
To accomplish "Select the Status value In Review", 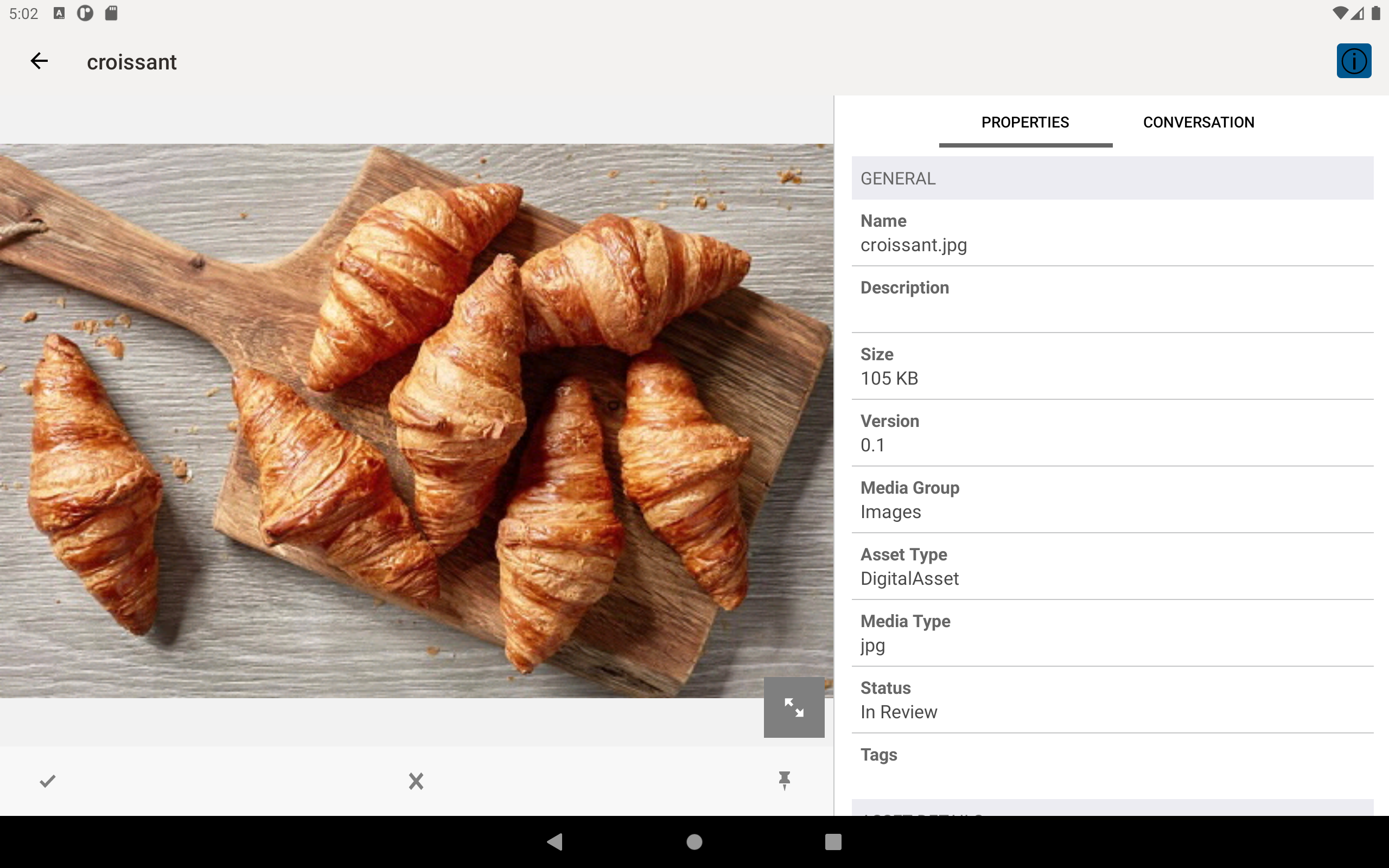I will coord(899,712).
